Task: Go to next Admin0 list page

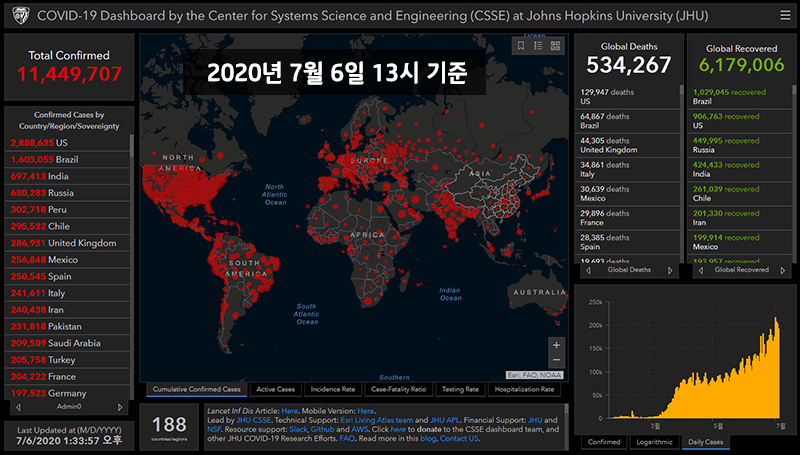Action: coord(120,407)
